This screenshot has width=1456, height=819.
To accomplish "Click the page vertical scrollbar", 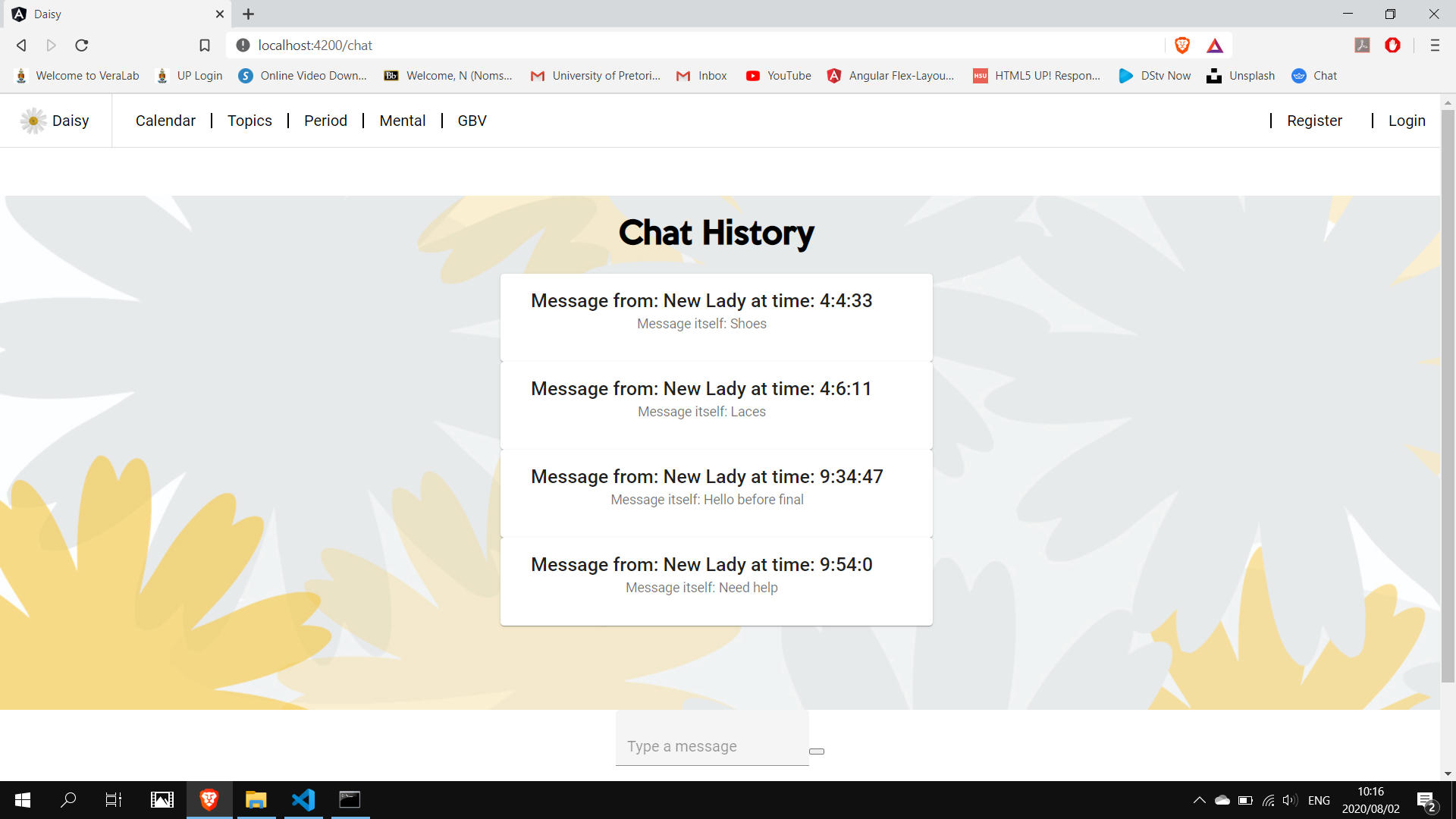I will click(1448, 394).
